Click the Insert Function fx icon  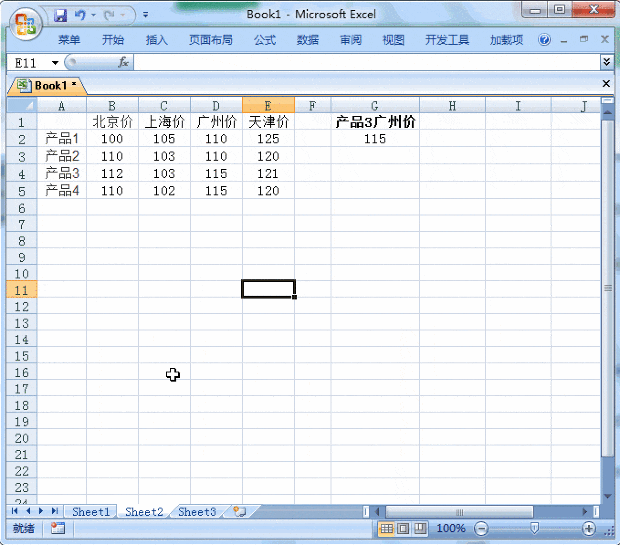[x=123, y=62]
